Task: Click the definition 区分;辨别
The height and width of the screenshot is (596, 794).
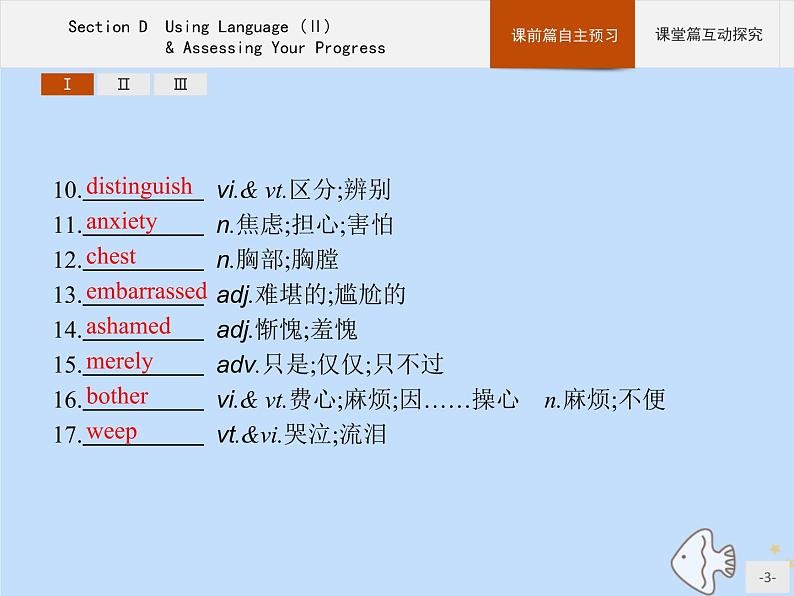Action: tap(340, 190)
